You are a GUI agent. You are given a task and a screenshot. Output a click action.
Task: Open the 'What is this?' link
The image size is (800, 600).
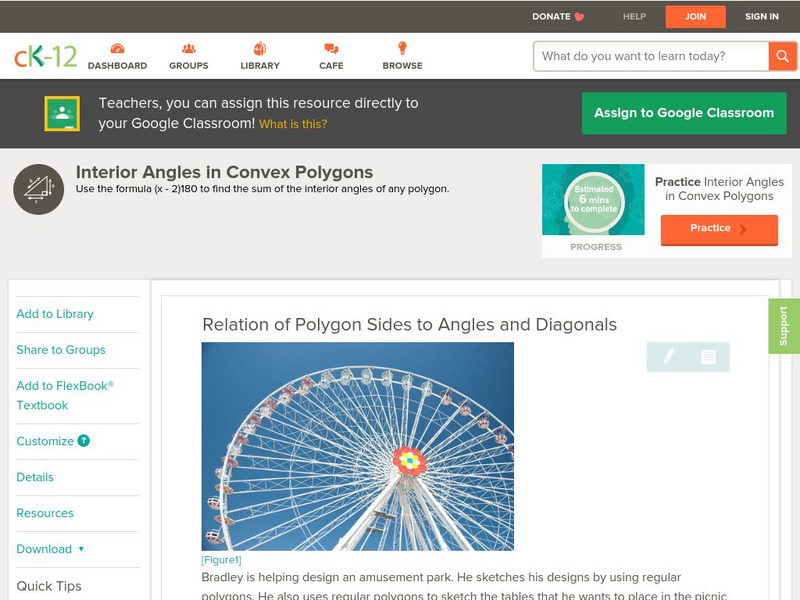tap(293, 124)
